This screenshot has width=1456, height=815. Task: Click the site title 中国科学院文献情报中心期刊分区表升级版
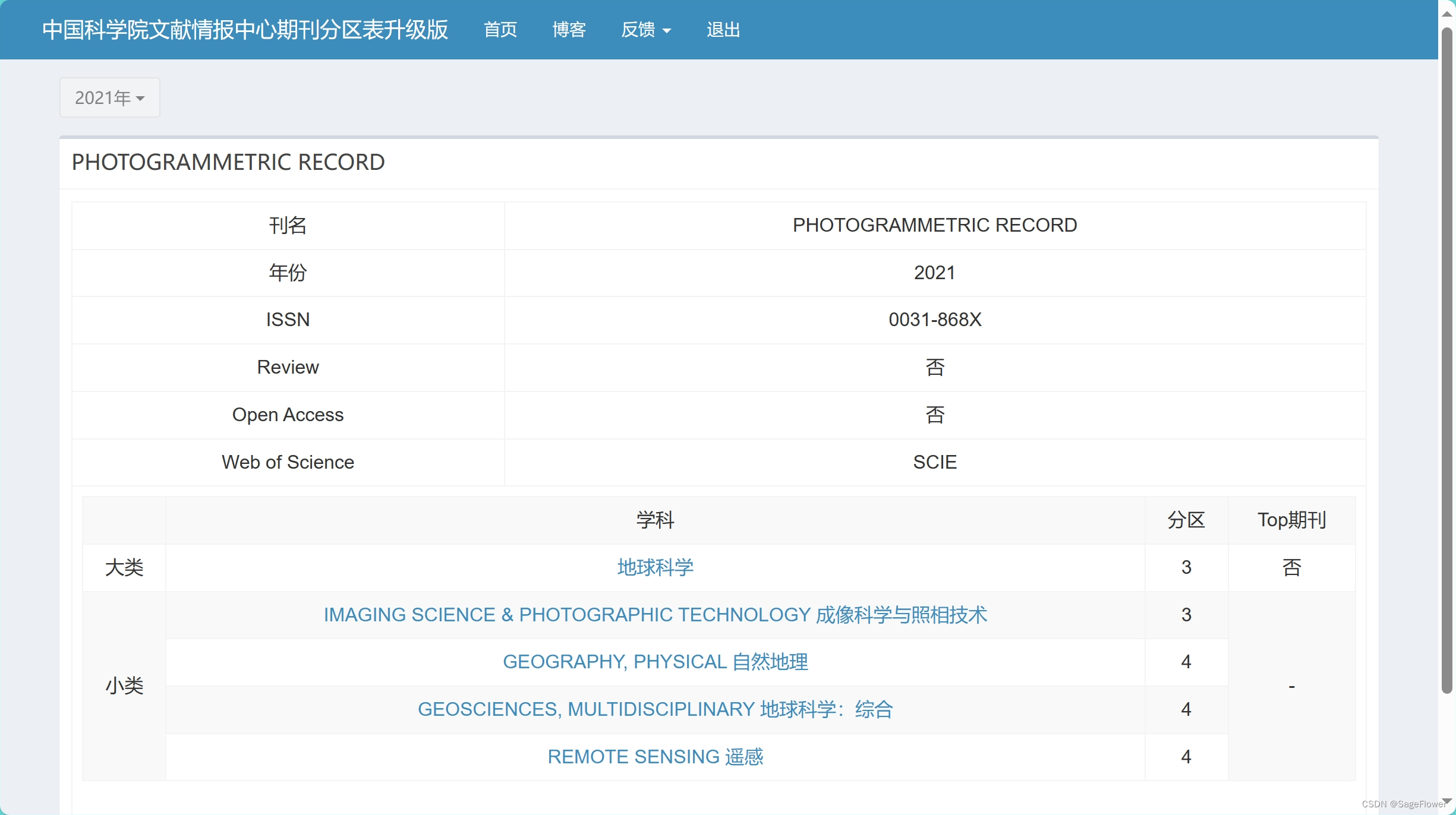(245, 30)
